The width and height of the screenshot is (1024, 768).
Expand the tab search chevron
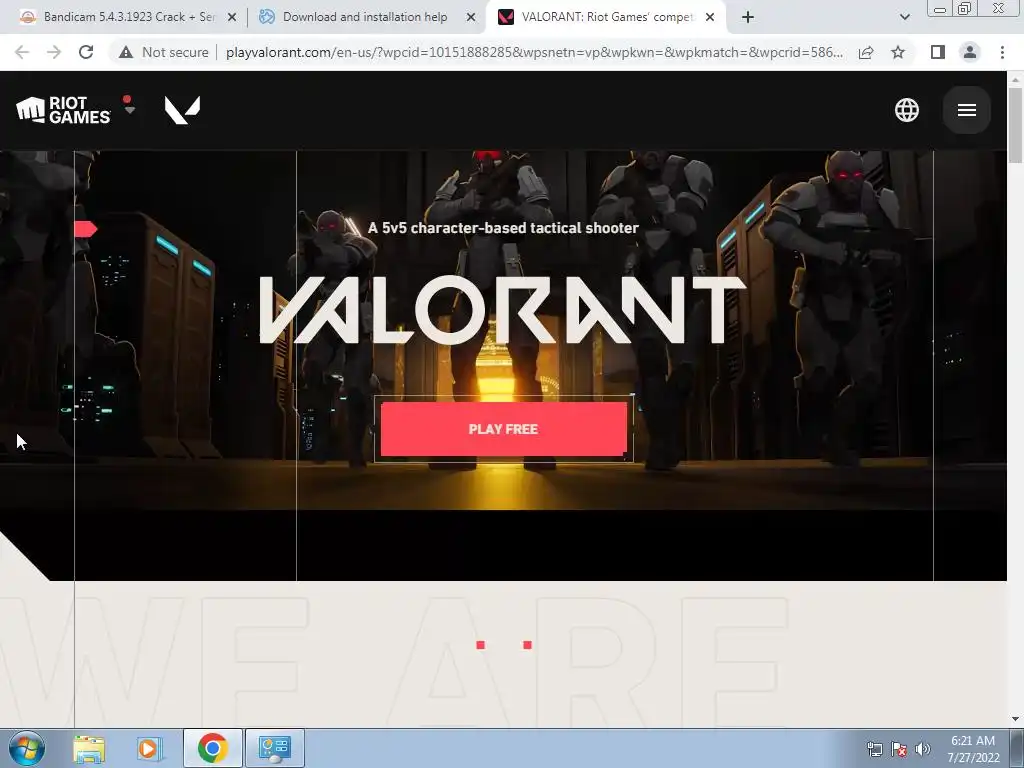[904, 17]
